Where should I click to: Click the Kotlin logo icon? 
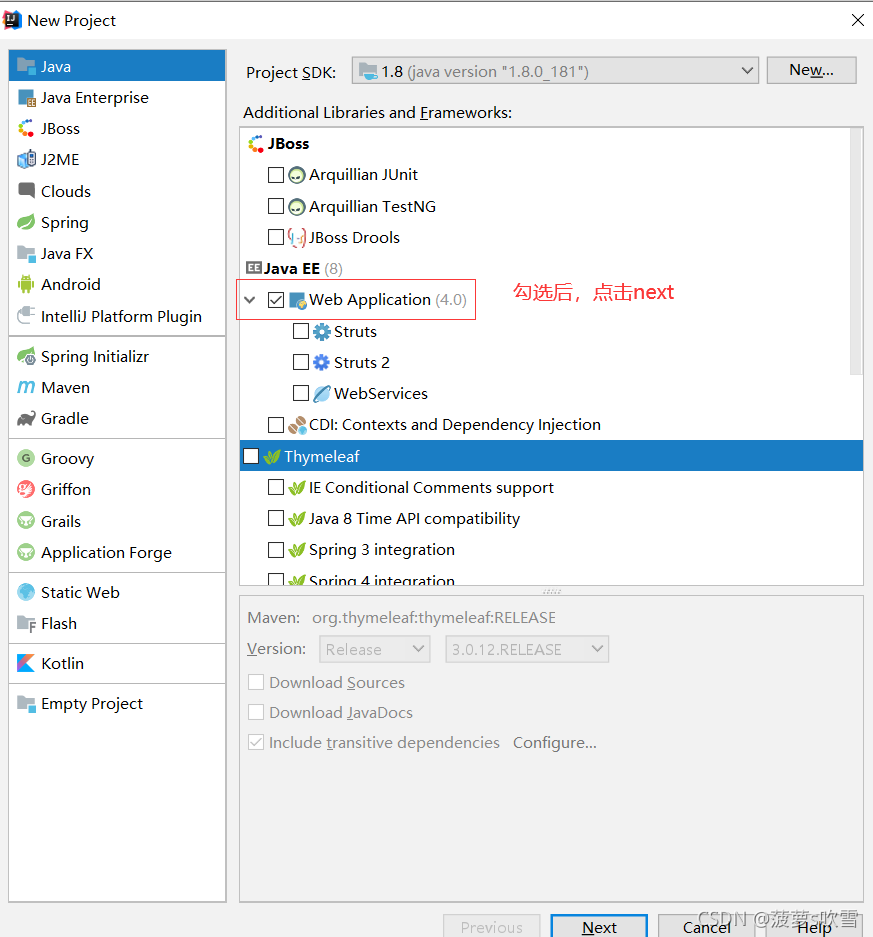[26, 663]
